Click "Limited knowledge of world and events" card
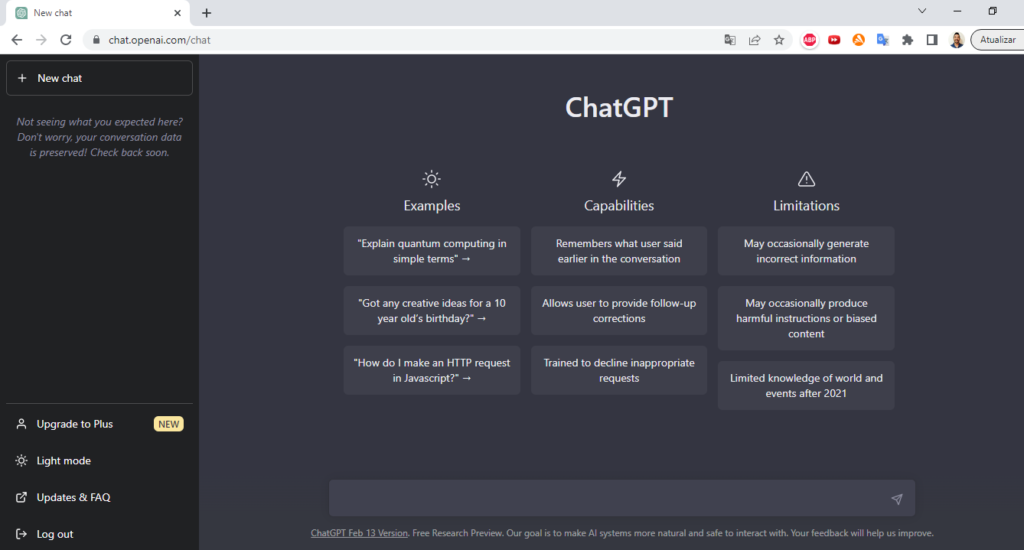This screenshot has height=550, width=1024. coord(806,385)
